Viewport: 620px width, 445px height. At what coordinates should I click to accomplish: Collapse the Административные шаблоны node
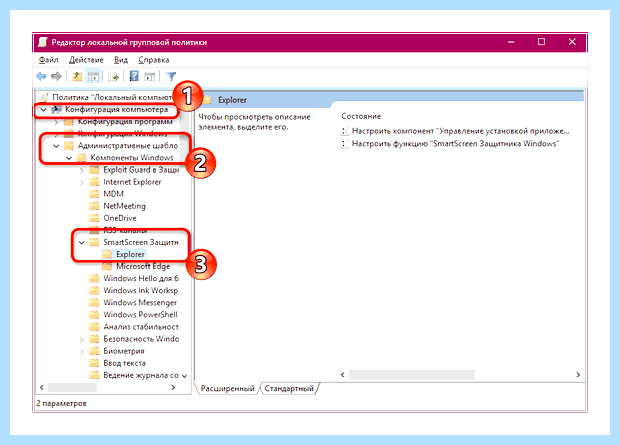point(56,146)
